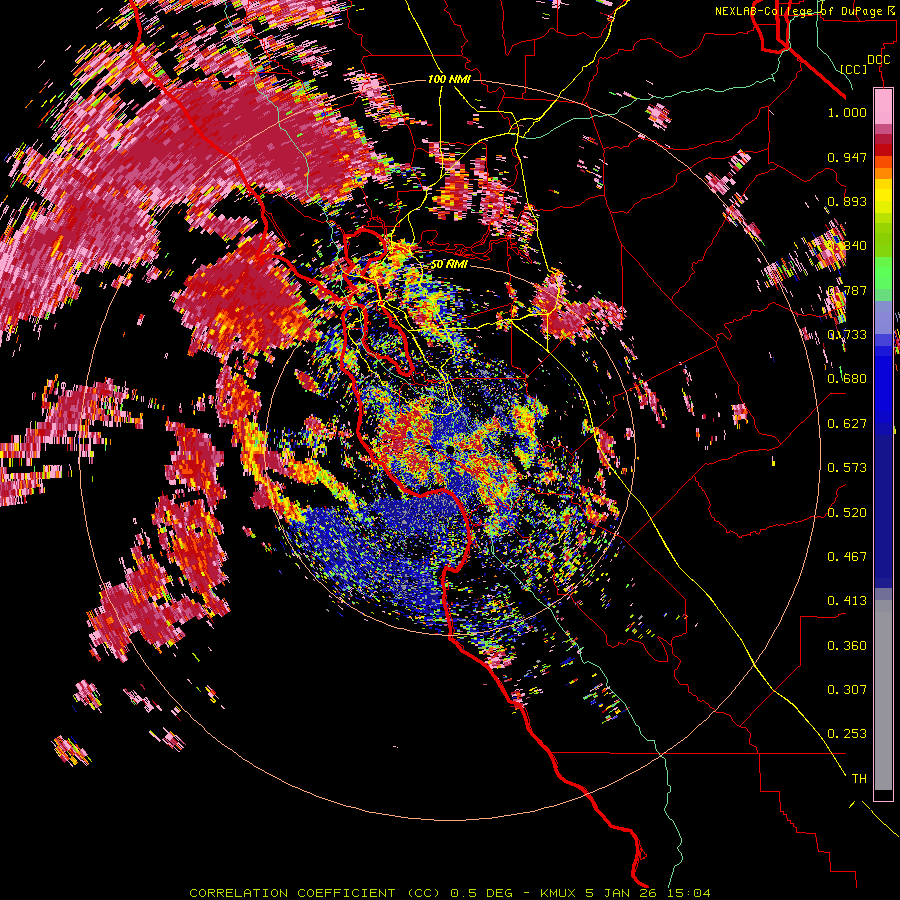Pick the black bottom segment of color bar
The height and width of the screenshot is (900, 900).
click(x=883, y=795)
